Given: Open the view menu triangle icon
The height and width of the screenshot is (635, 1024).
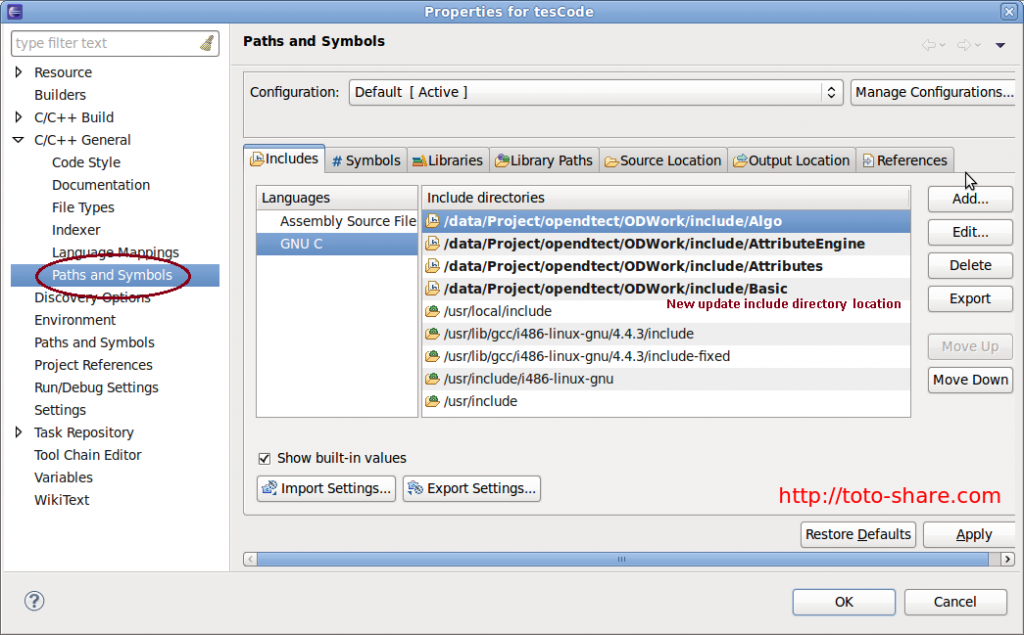Looking at the screenshot, I should tap(1000, 45).
